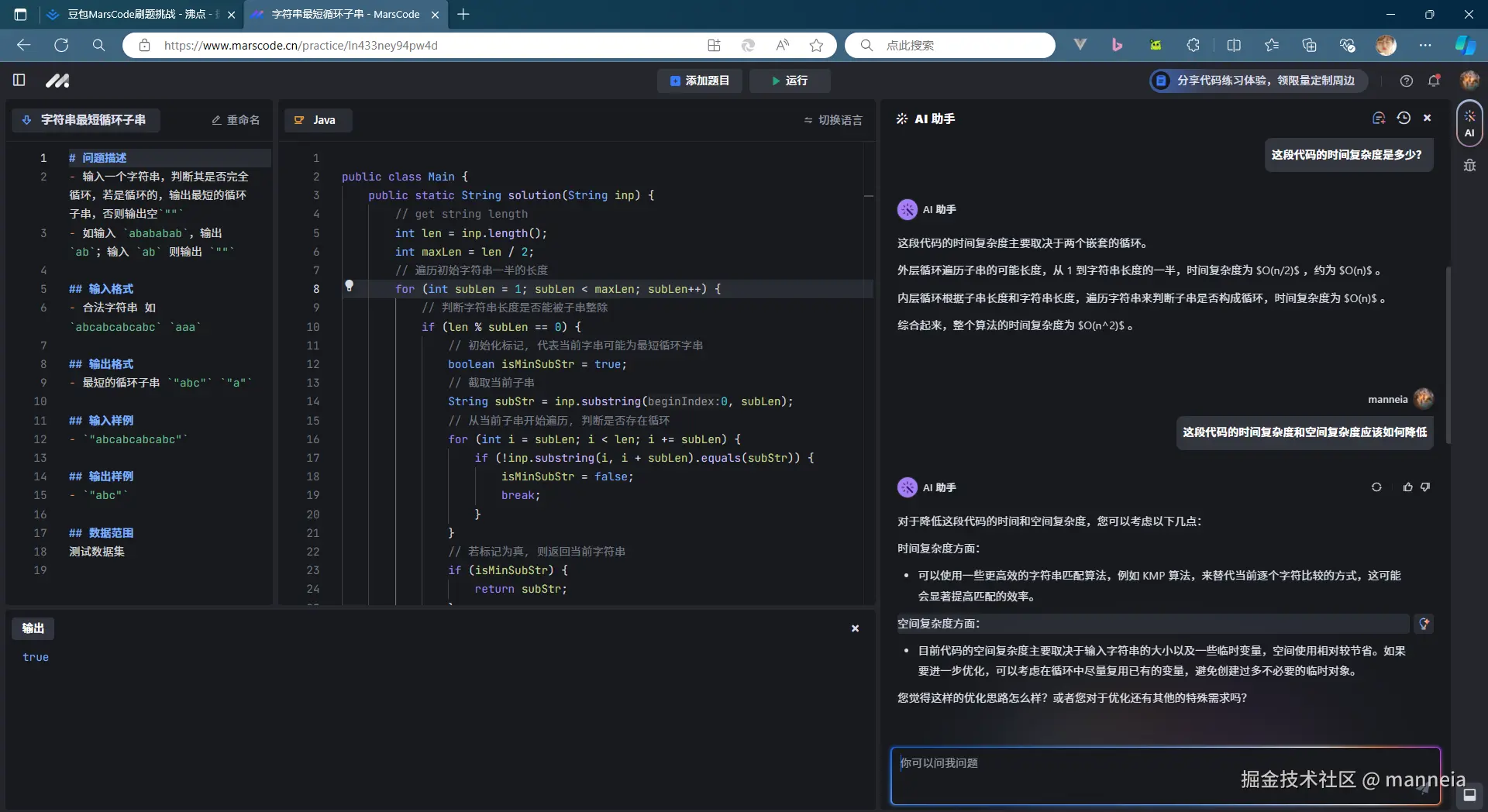
Task: Give a thumbs up to the AI answer
Action: pos(1408,487)
